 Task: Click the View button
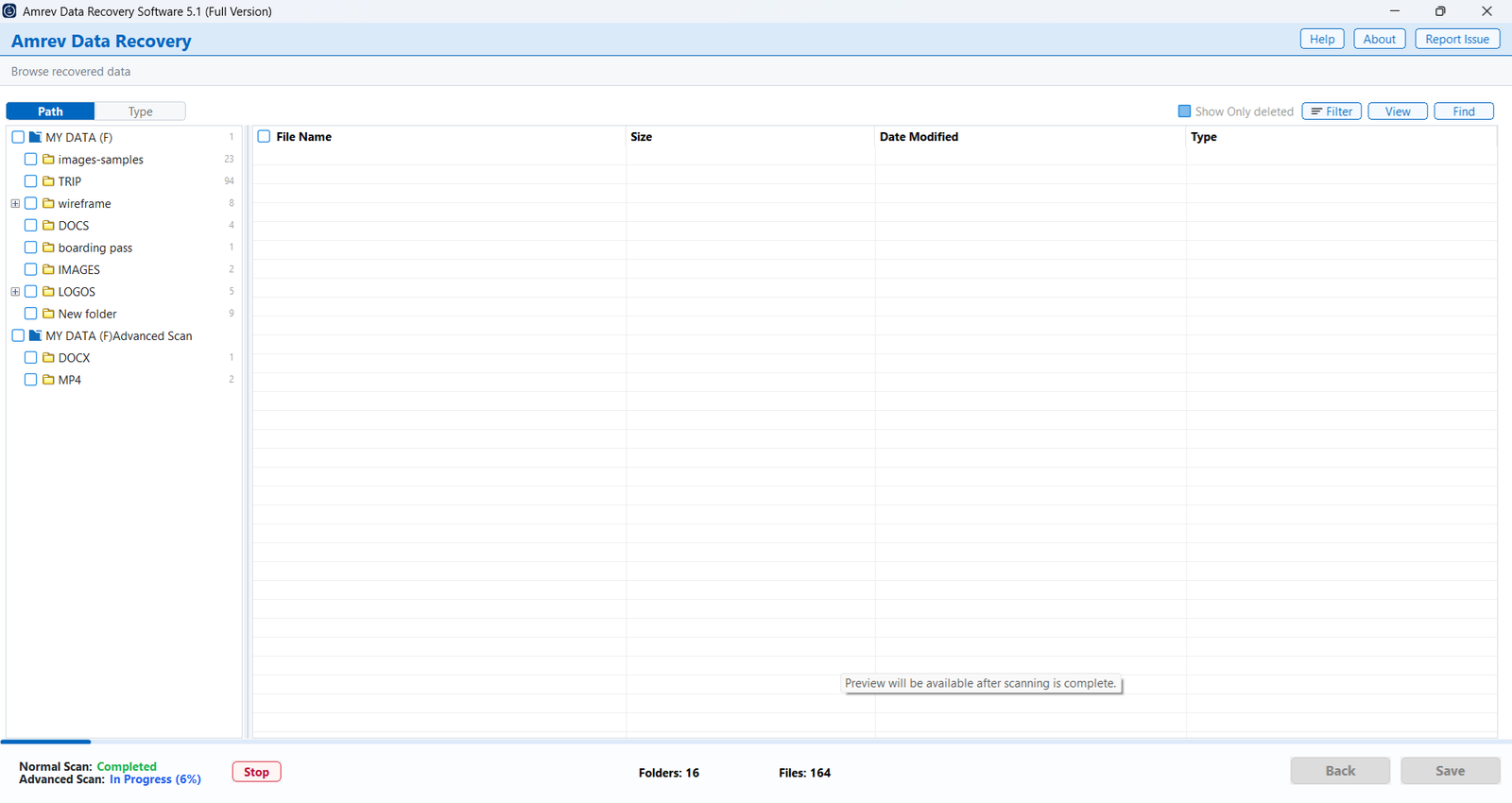click(x=1398, y=111)
